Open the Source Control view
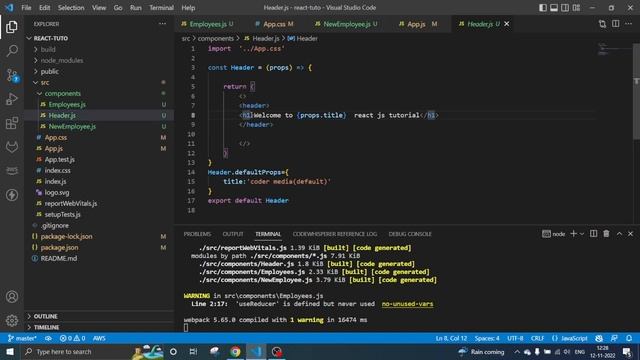Screen dimensions: 640x360 coord(12,75)
